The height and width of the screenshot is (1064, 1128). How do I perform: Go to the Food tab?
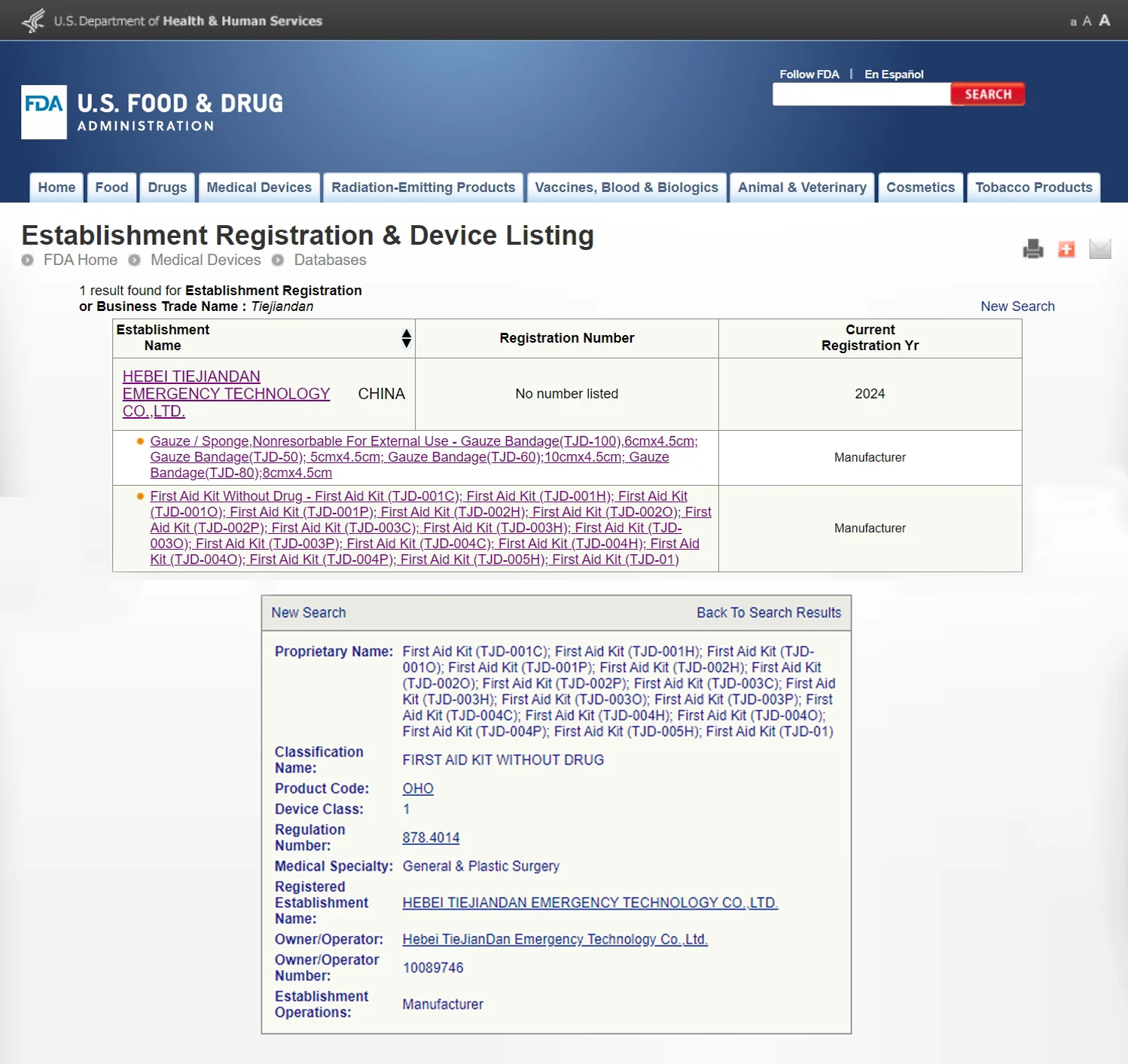click(x=111, y=187)
